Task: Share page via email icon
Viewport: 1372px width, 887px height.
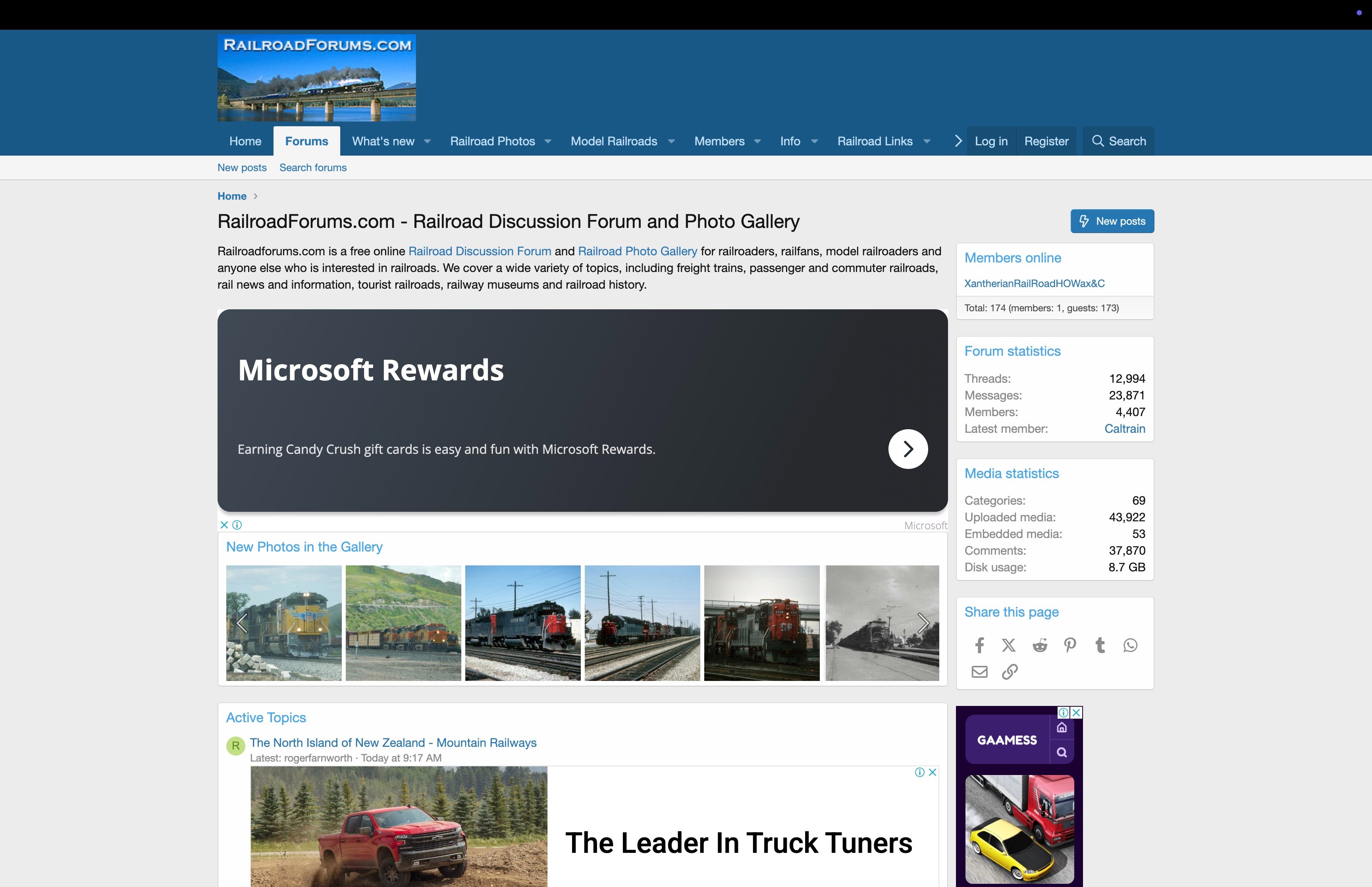Action: (979, 671)
